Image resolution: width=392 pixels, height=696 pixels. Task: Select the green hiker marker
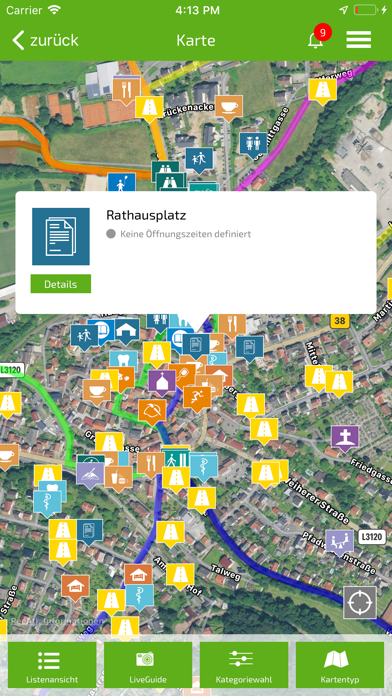pyautogui.click(x=175, y=459)
